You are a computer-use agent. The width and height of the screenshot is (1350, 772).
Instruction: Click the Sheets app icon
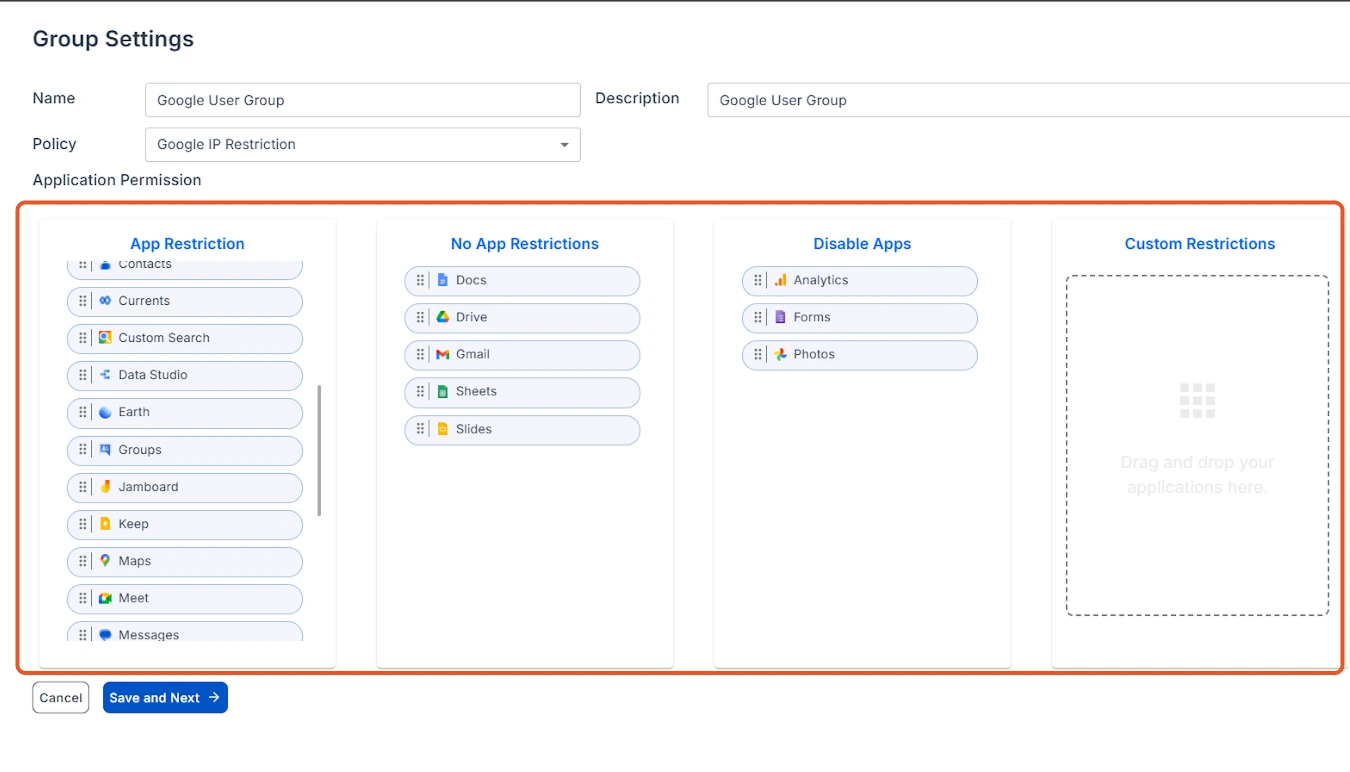[x=443, y=391]
